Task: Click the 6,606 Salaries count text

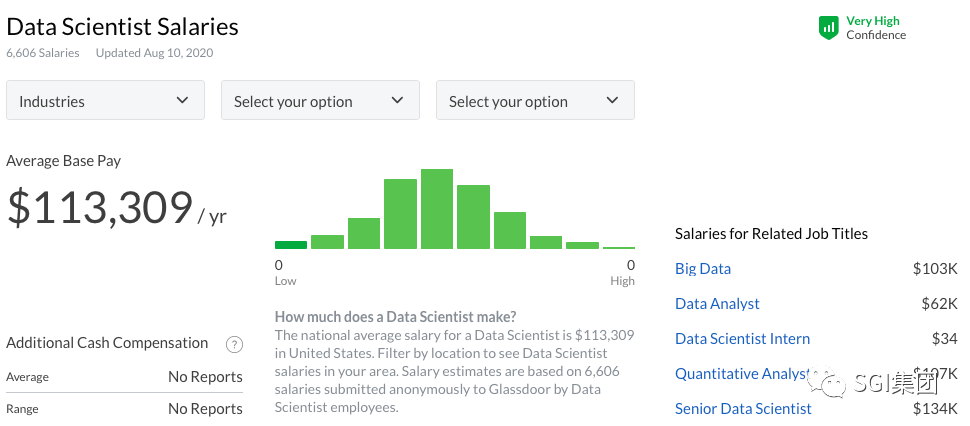Action: pyautogui.click(x=43, y=53)
